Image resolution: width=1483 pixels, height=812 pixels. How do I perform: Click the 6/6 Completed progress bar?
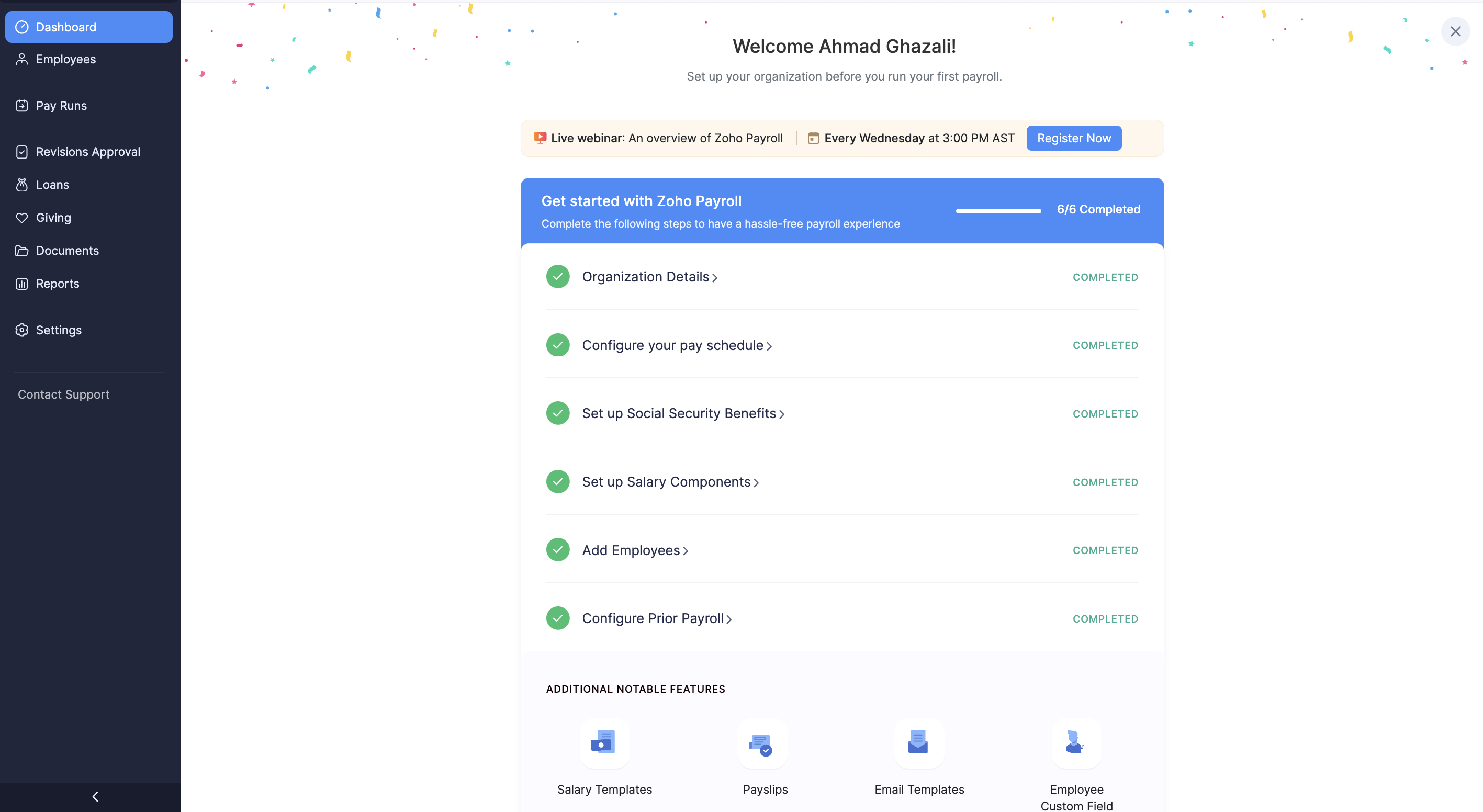pos(998,211)
